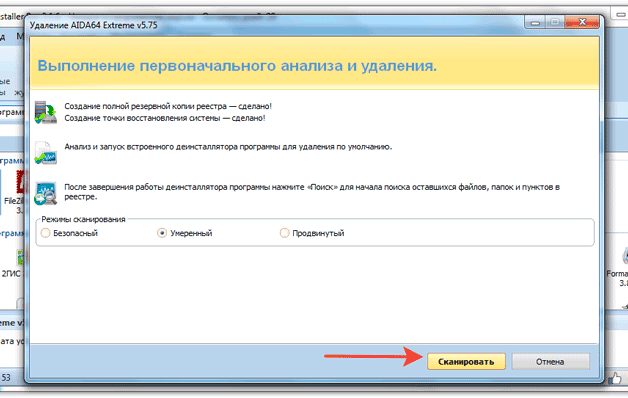Click the thumbs-up icon in background window
This screenshot has height=398, width=628.
point(615,378)
